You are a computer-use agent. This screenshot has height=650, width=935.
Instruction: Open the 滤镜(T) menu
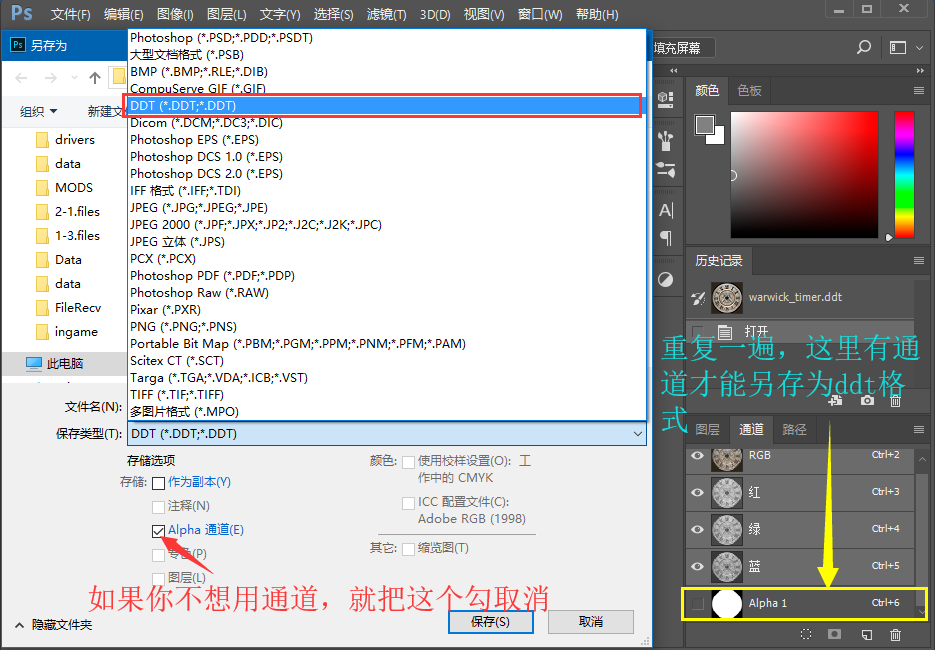coord(386,14)
